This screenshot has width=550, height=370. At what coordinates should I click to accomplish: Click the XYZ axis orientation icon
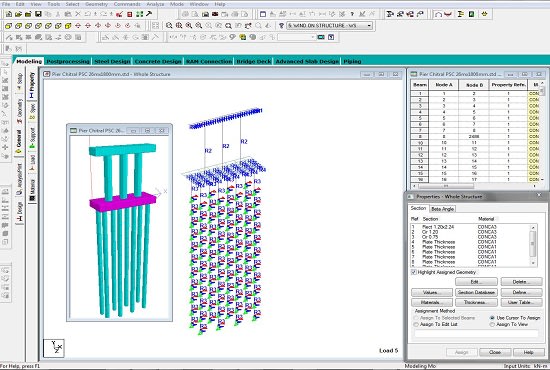coord(54,348)
